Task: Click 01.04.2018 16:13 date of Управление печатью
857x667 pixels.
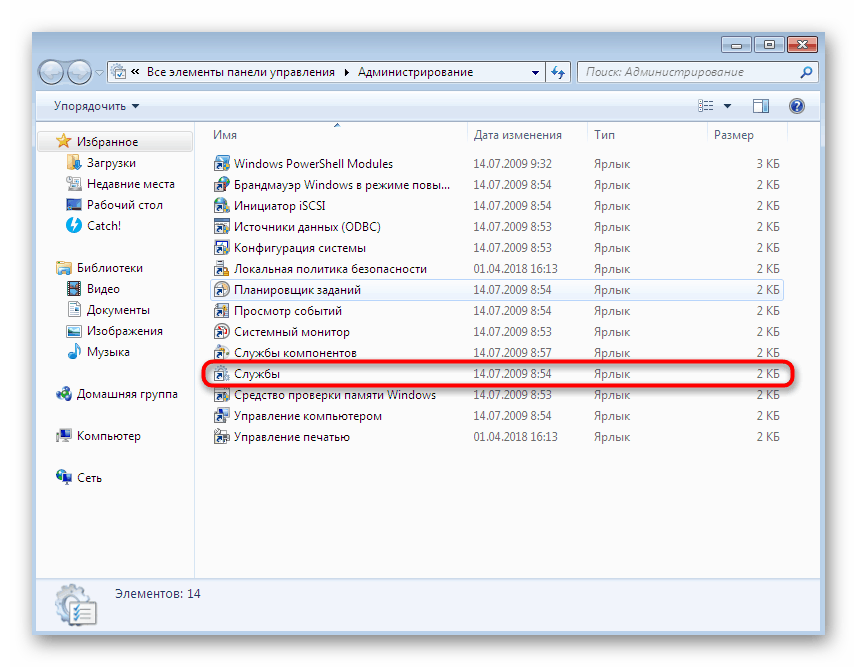Action: pos(515,437)
